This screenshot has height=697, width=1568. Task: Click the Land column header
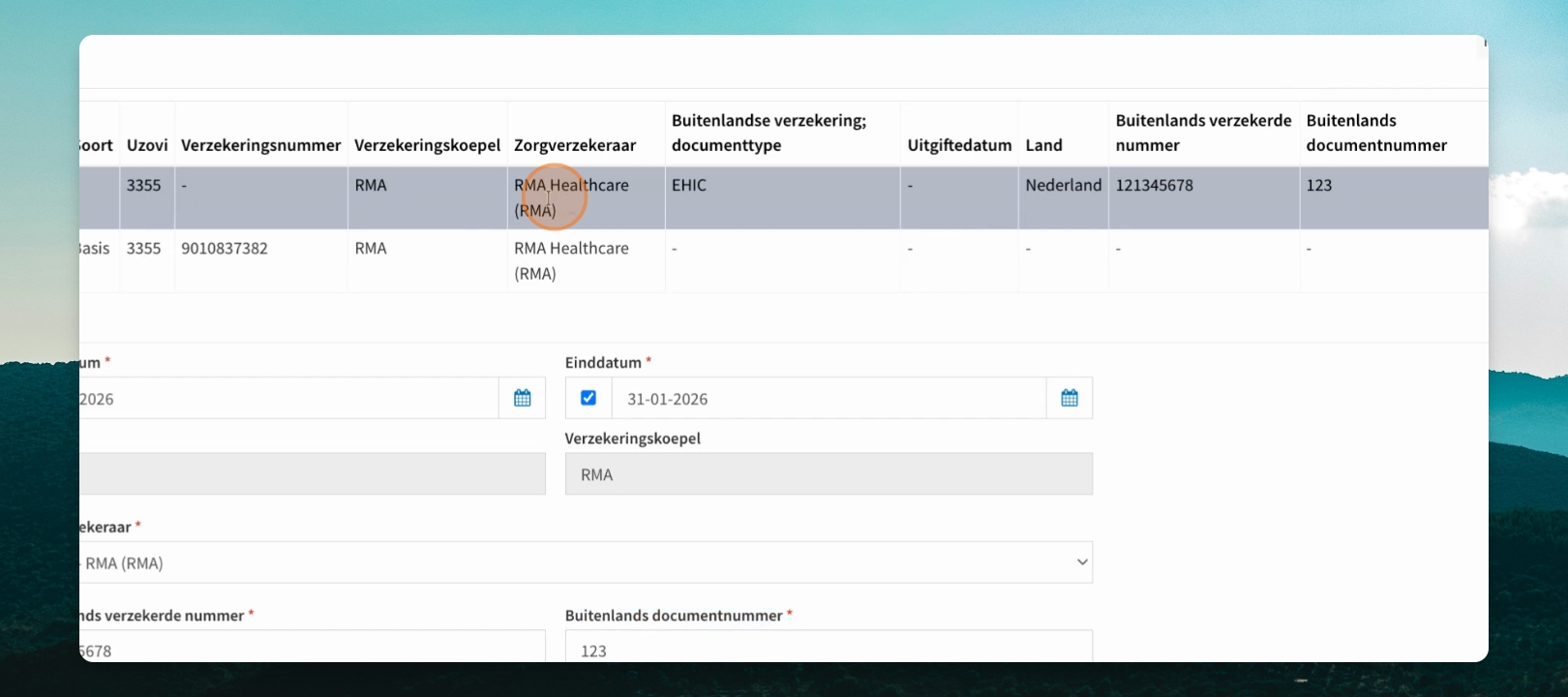click(1043, 145)
